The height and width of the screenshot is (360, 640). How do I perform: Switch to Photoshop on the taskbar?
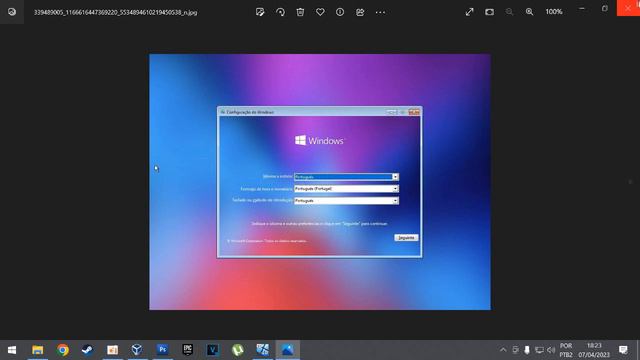click(162, 350)
